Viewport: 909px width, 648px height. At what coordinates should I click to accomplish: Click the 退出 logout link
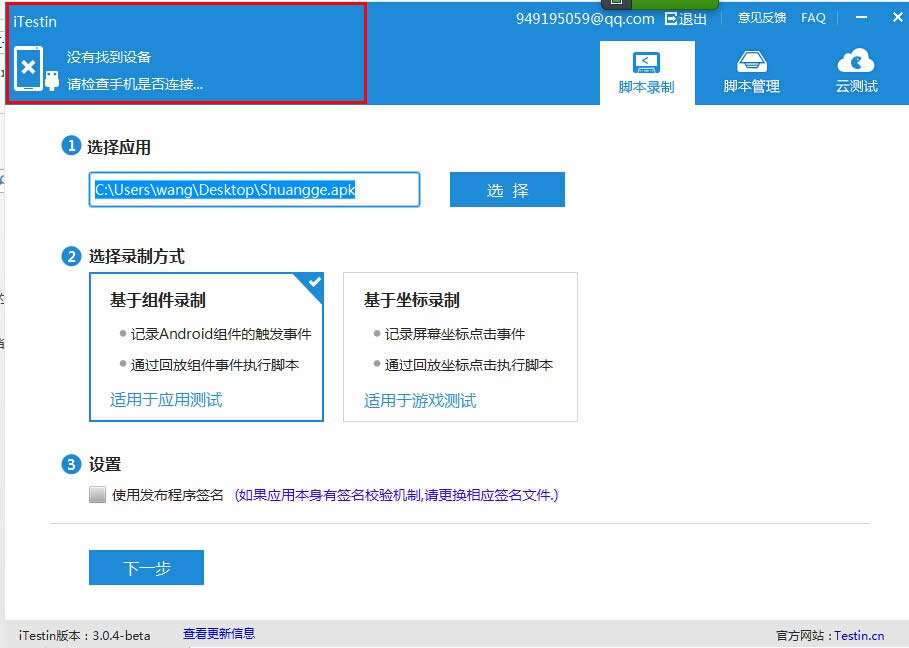point(686,19)
